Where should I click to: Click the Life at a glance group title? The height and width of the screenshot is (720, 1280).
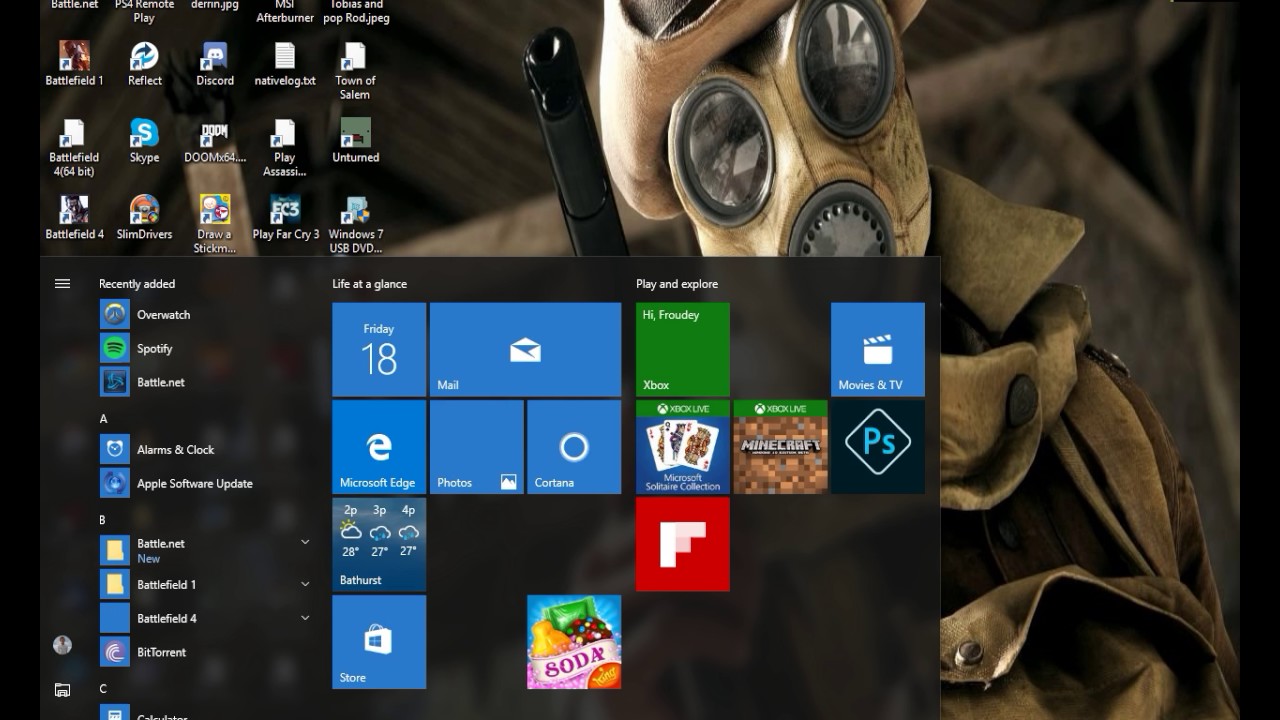369,284
